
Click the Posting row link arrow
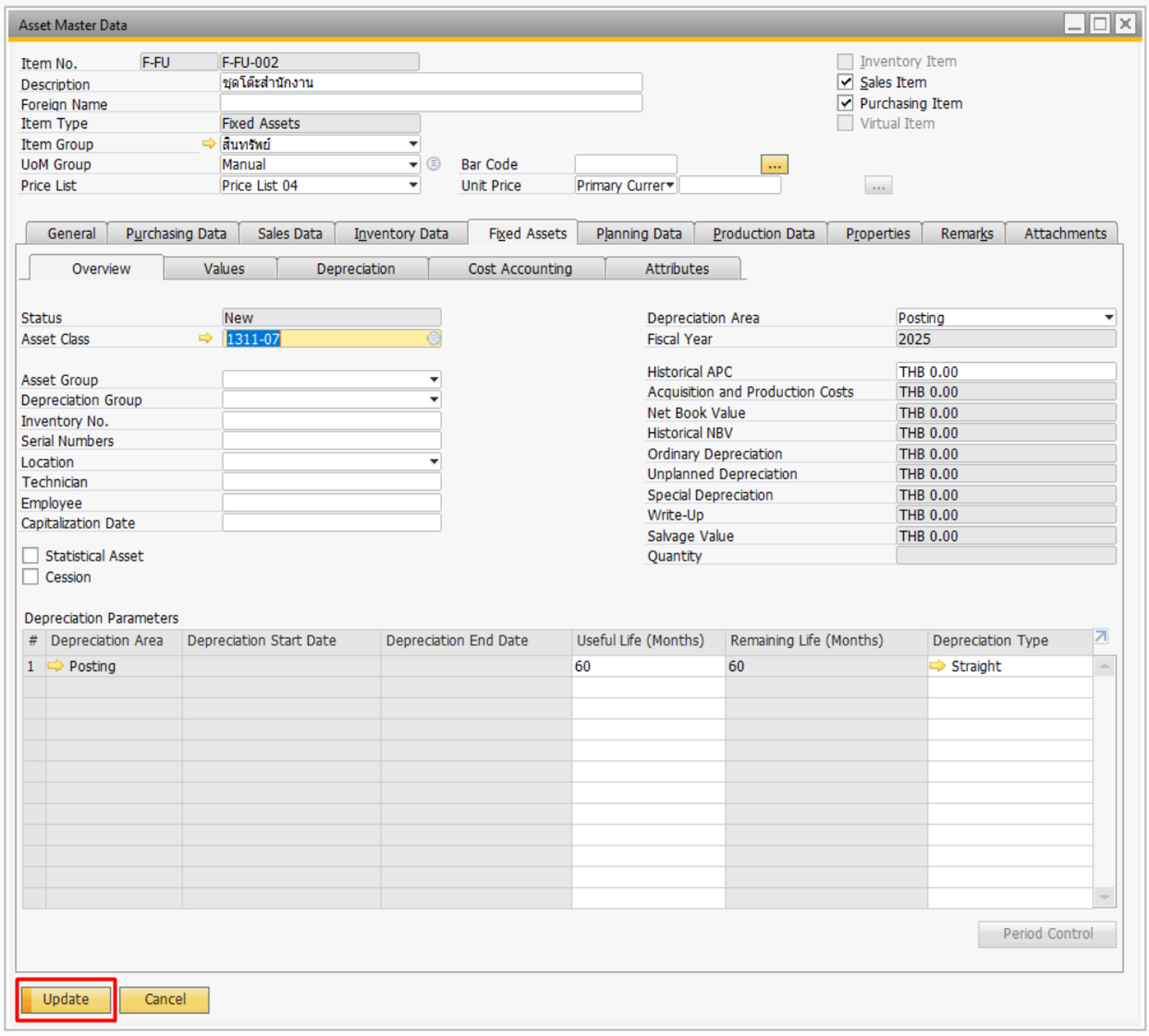point(56,666)
